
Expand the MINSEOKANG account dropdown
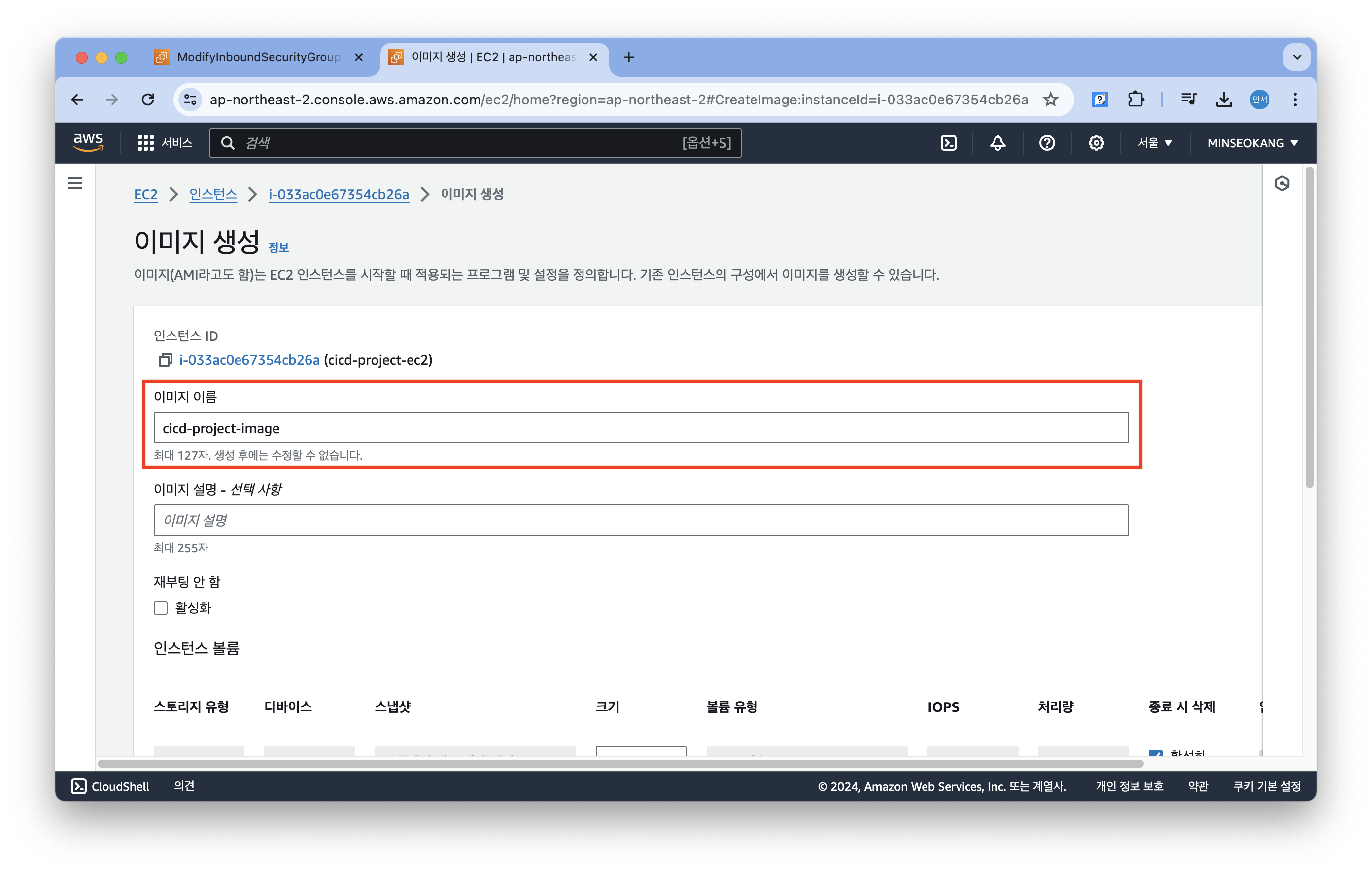tap(1252, 143)
